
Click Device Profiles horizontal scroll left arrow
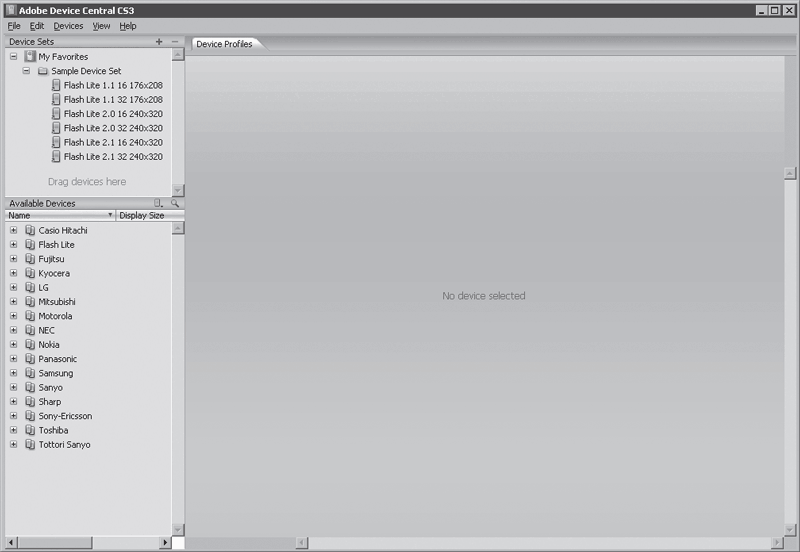(x=302, y=543)
